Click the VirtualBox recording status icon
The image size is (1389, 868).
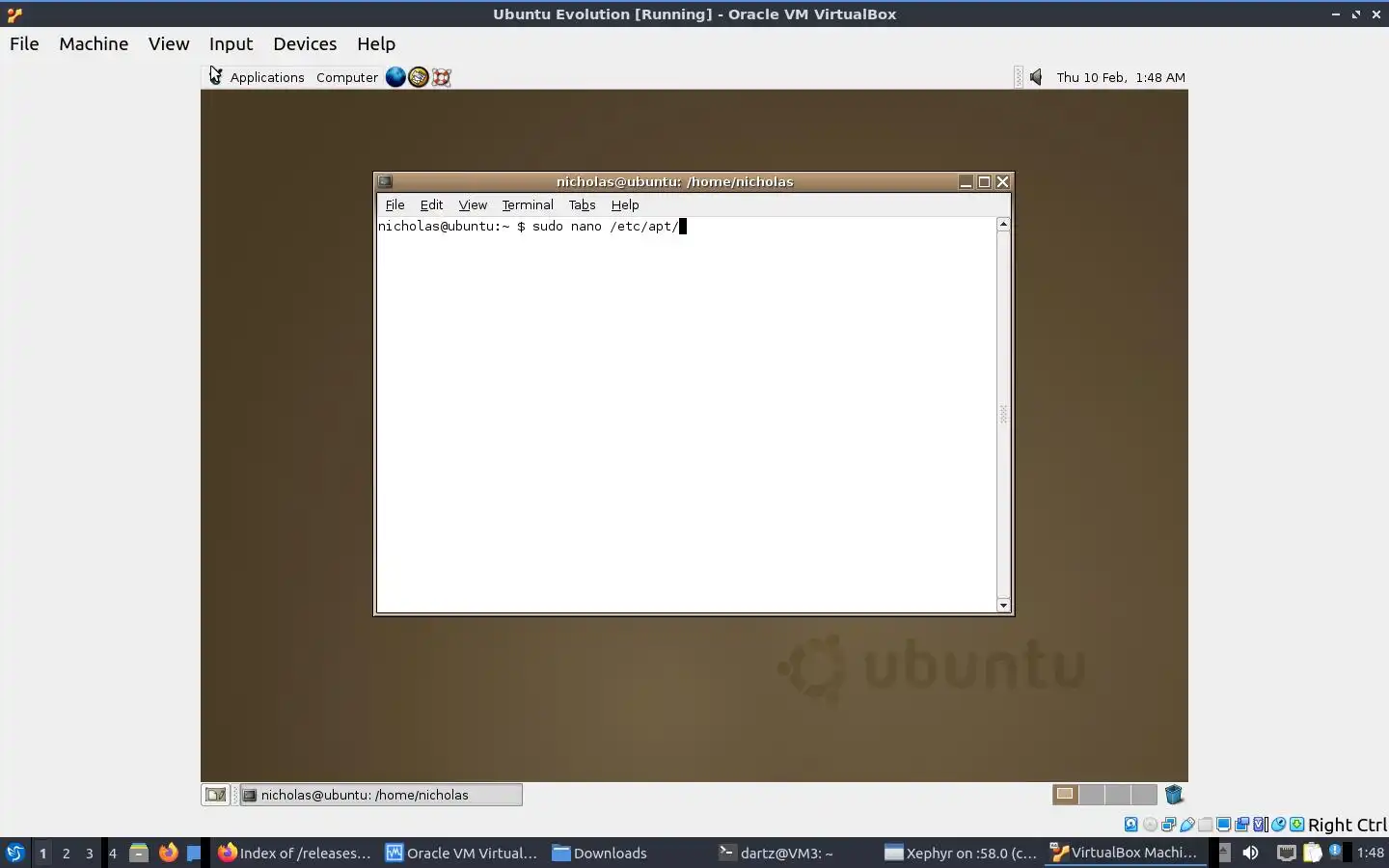point(1242,825)
